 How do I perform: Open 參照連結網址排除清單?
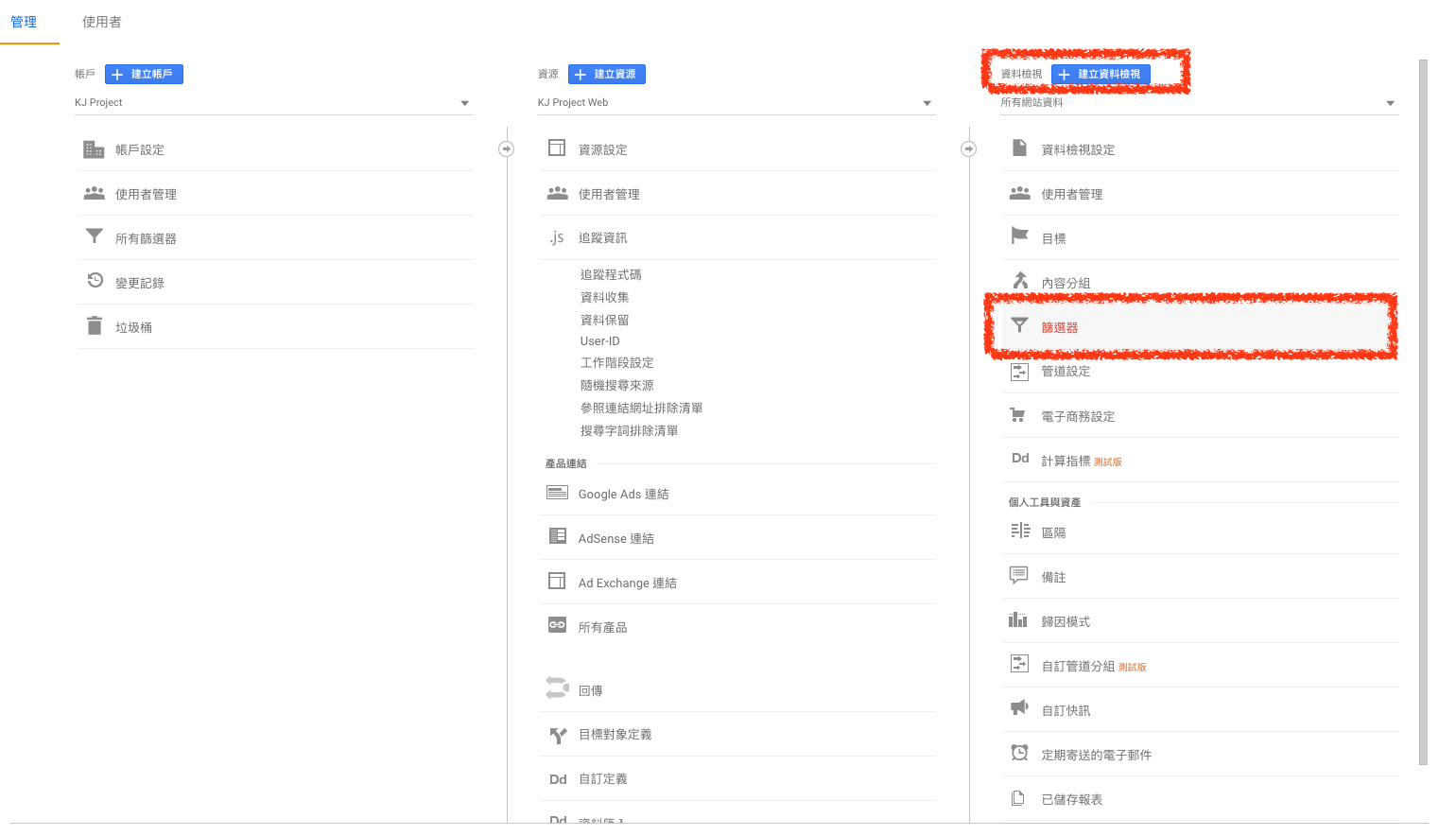pyautogui.click(x=642, y=409)
